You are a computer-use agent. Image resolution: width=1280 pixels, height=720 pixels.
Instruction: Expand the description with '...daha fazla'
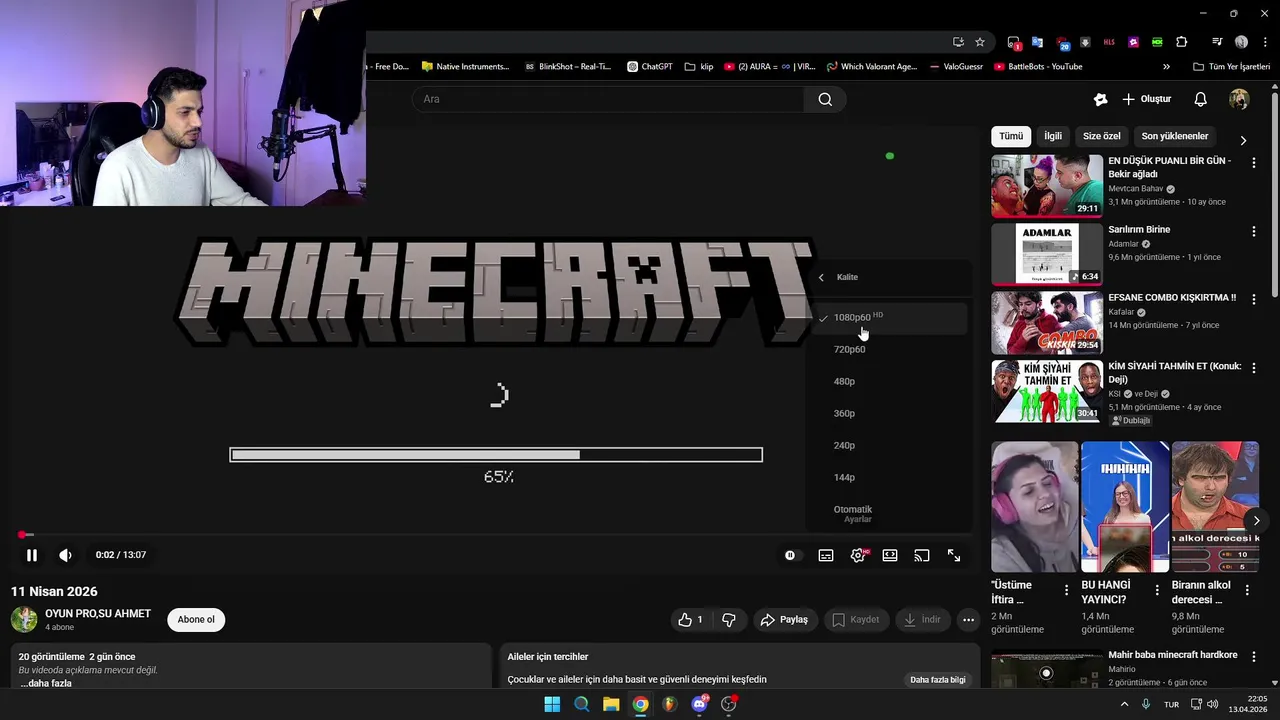[x=46, y=683]
